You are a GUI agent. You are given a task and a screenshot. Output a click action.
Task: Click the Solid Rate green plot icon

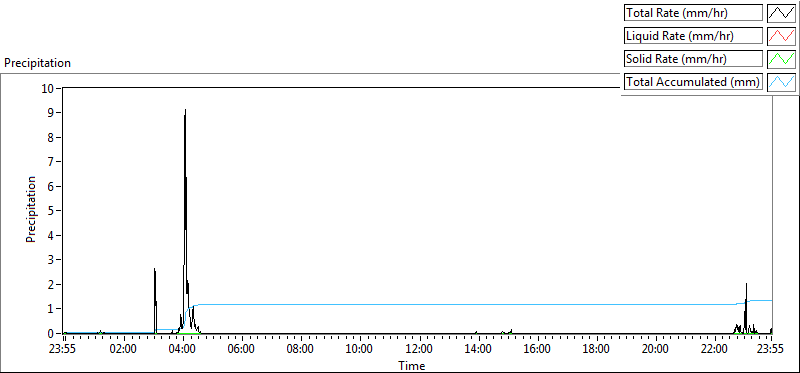(781, 59)
